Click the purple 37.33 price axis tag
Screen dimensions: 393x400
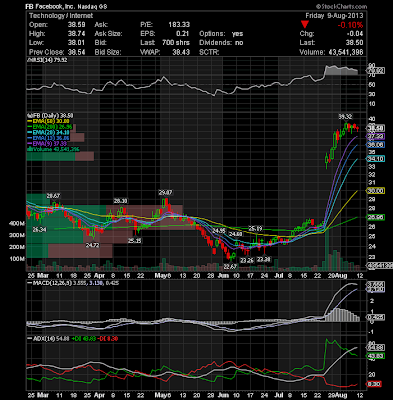[x=375, y=136]
